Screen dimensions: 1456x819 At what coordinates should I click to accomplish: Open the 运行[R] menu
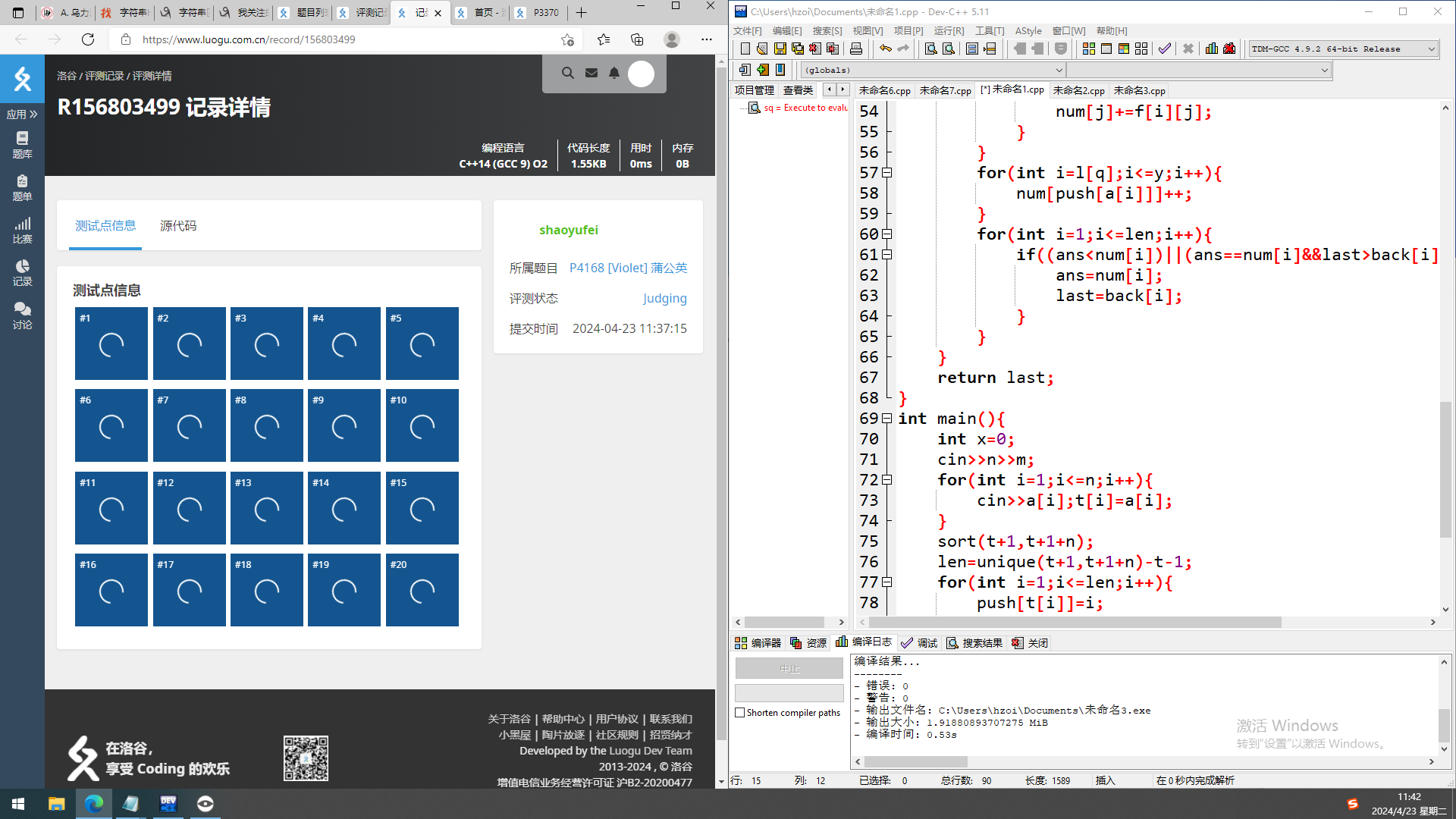click(x=949, y=31)
